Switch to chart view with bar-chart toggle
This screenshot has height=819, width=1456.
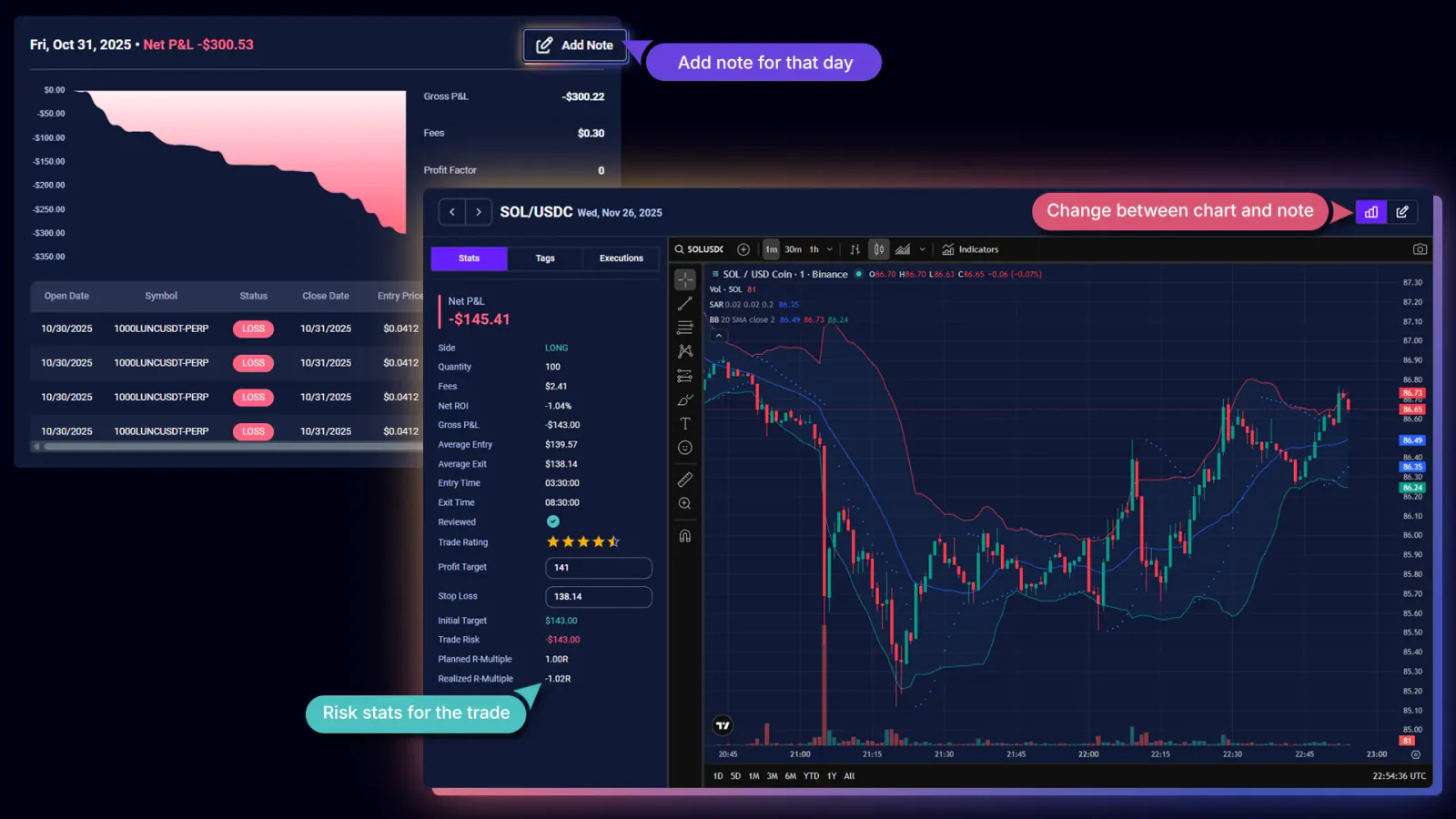(x=1370, y=211)
